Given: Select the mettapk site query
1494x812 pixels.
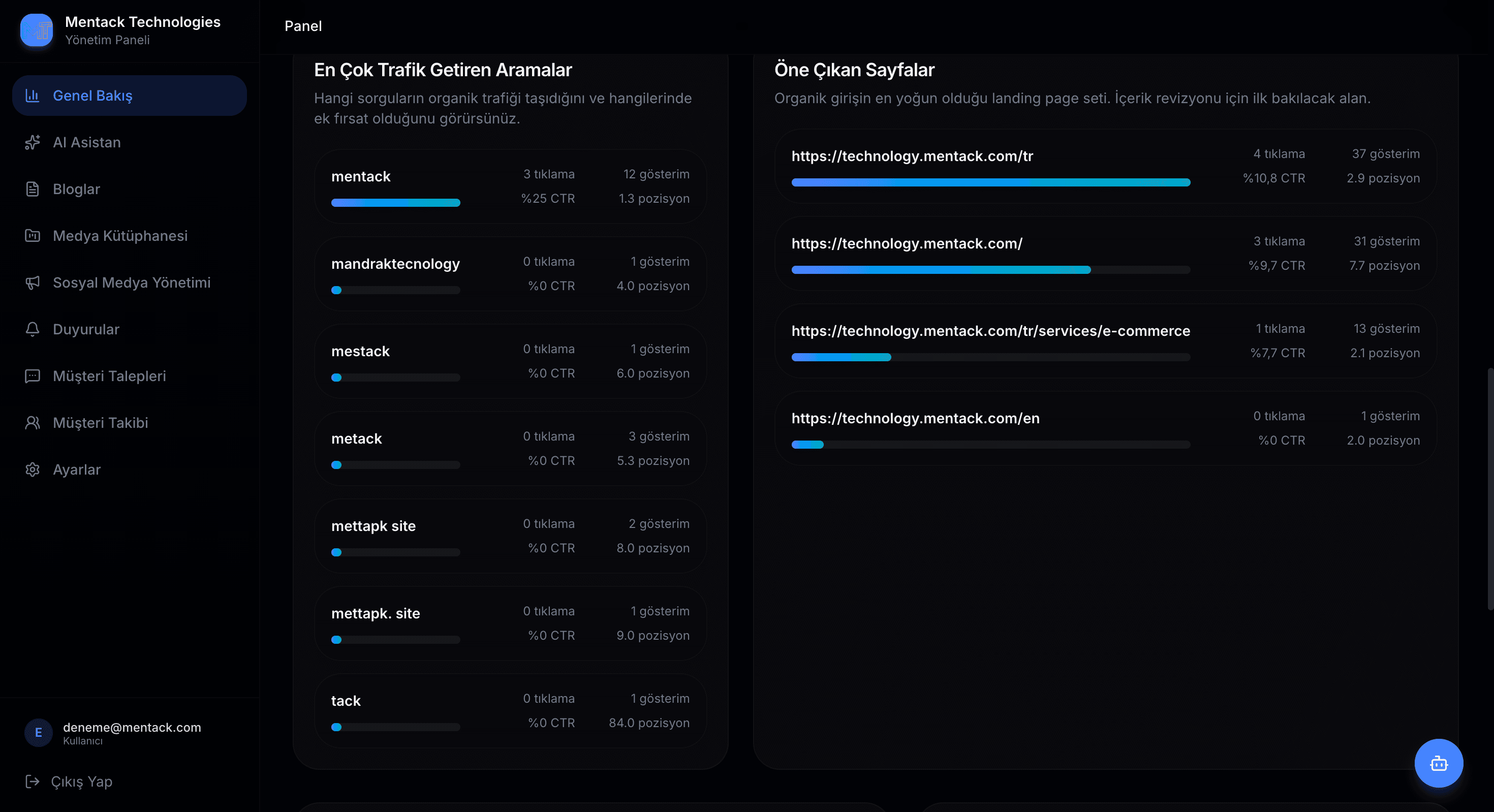Looking at the screenshot, I should pos(510,537).
